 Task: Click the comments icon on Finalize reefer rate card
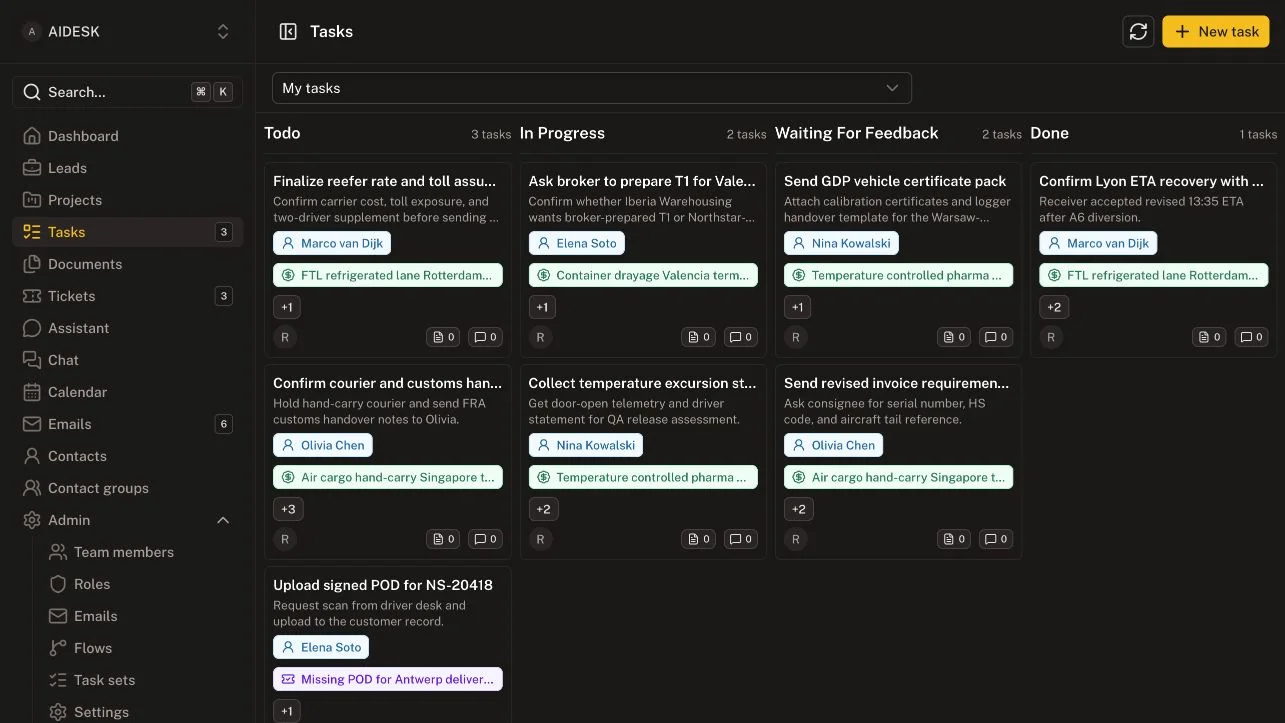[485, 337]
